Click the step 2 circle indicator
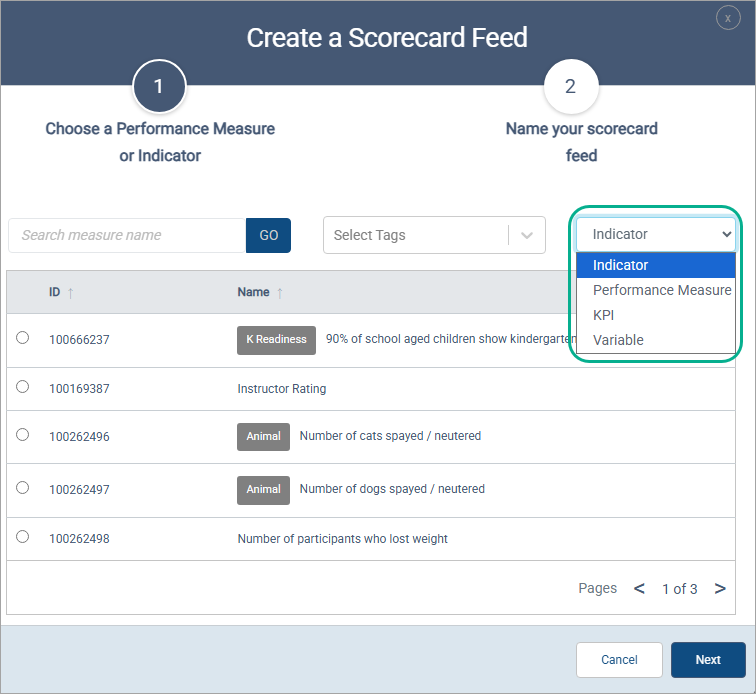The width and height of the screenshot is (756, 694). (x=570, y=87)
